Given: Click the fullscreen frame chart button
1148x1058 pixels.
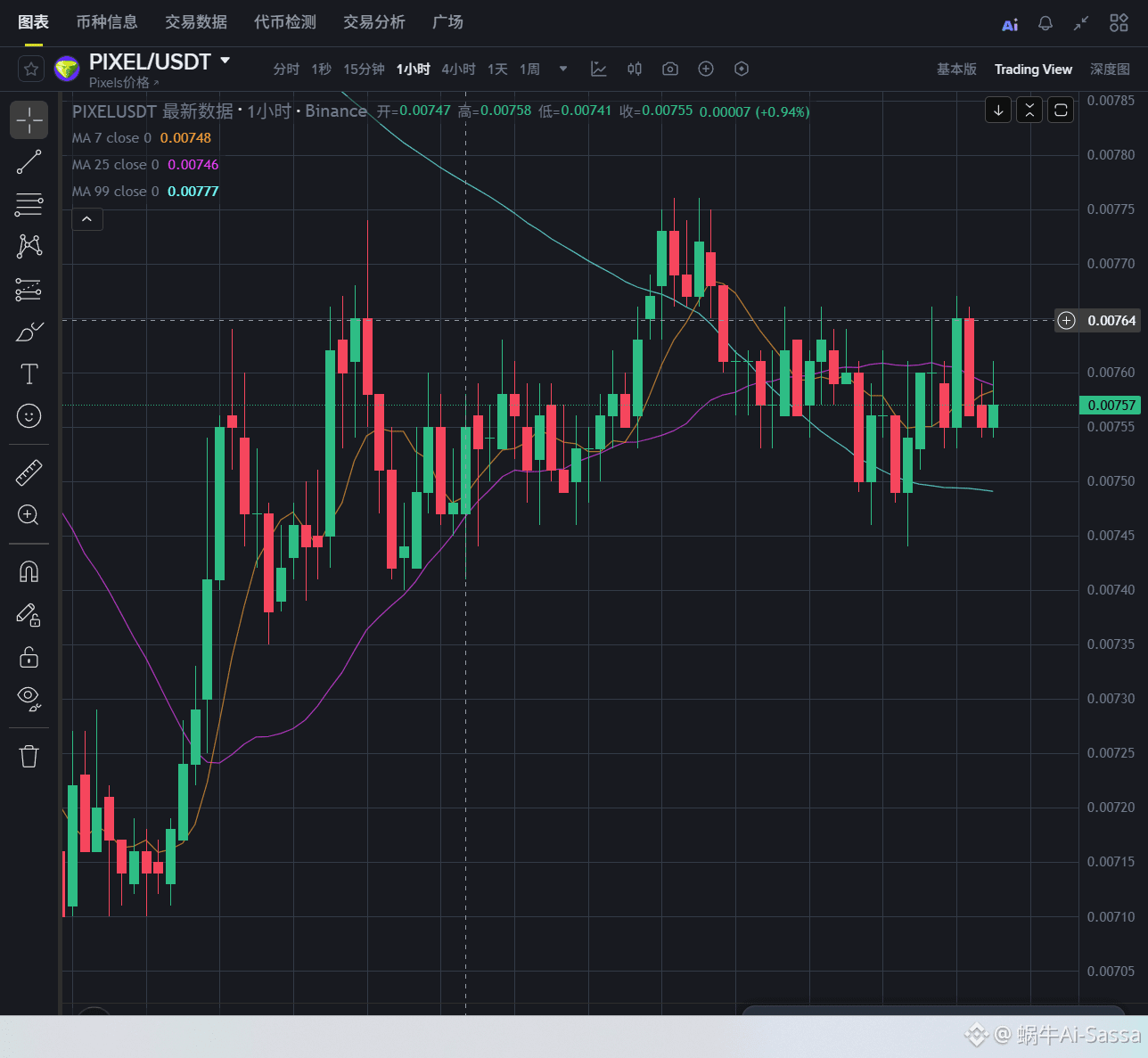Looking at the screenshot, I should 1061,111.
